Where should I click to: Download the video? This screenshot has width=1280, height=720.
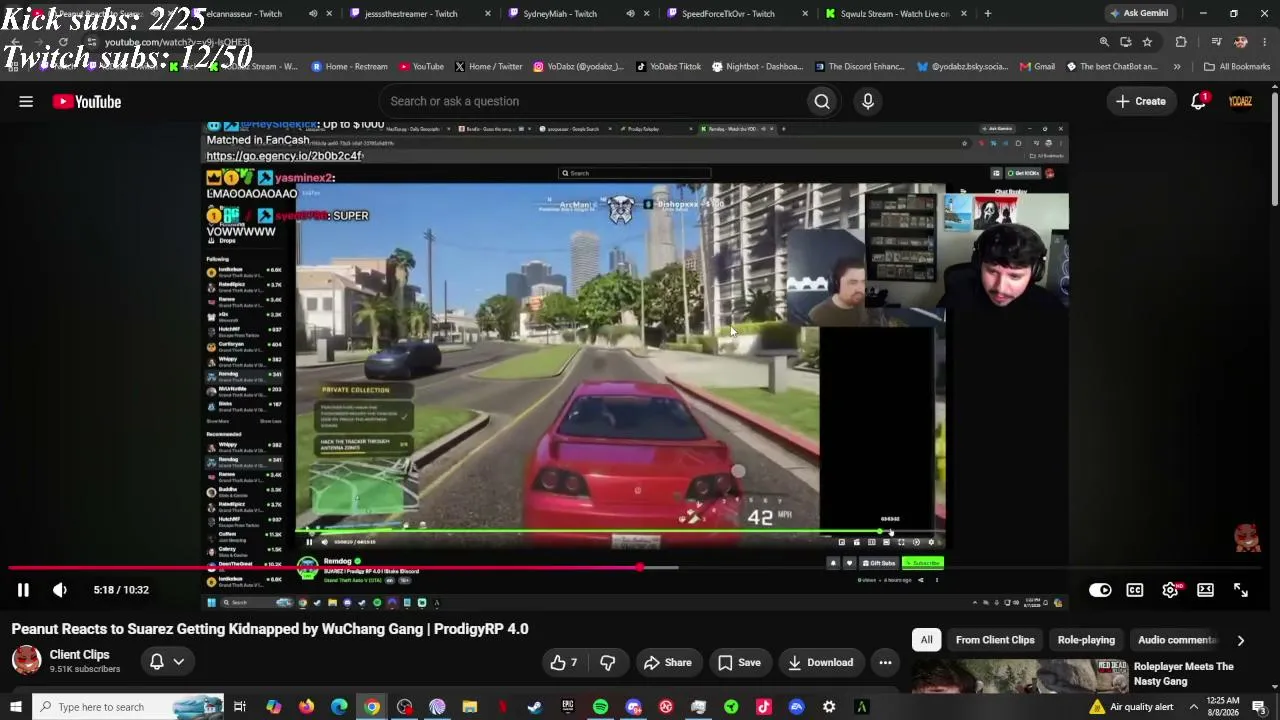820,662
